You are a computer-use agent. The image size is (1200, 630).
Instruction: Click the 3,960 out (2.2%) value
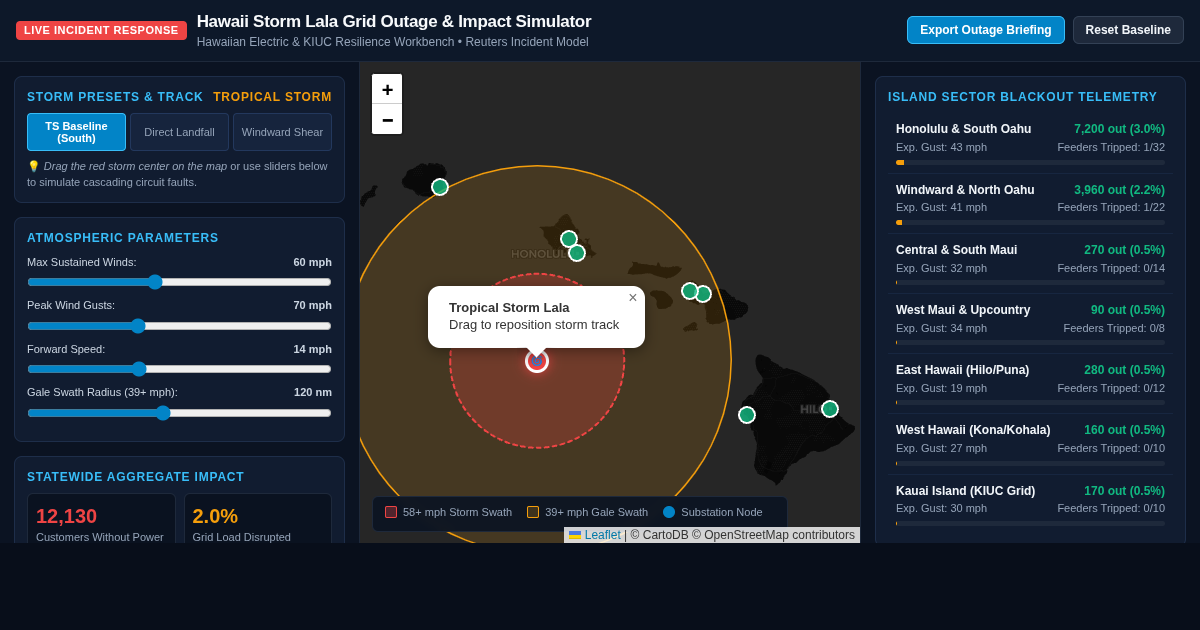click(1119, 190)
